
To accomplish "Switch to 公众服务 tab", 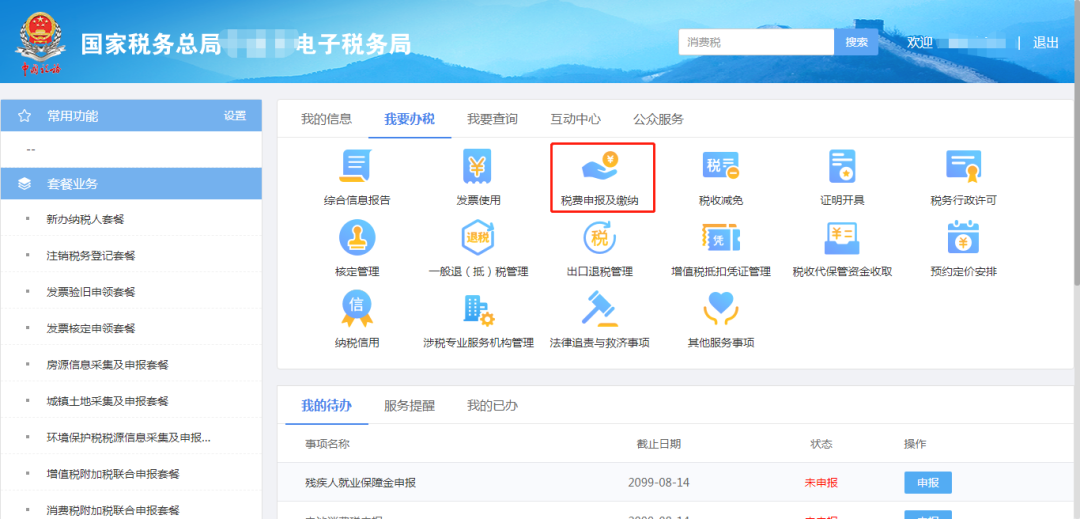I will coord(658,119).
